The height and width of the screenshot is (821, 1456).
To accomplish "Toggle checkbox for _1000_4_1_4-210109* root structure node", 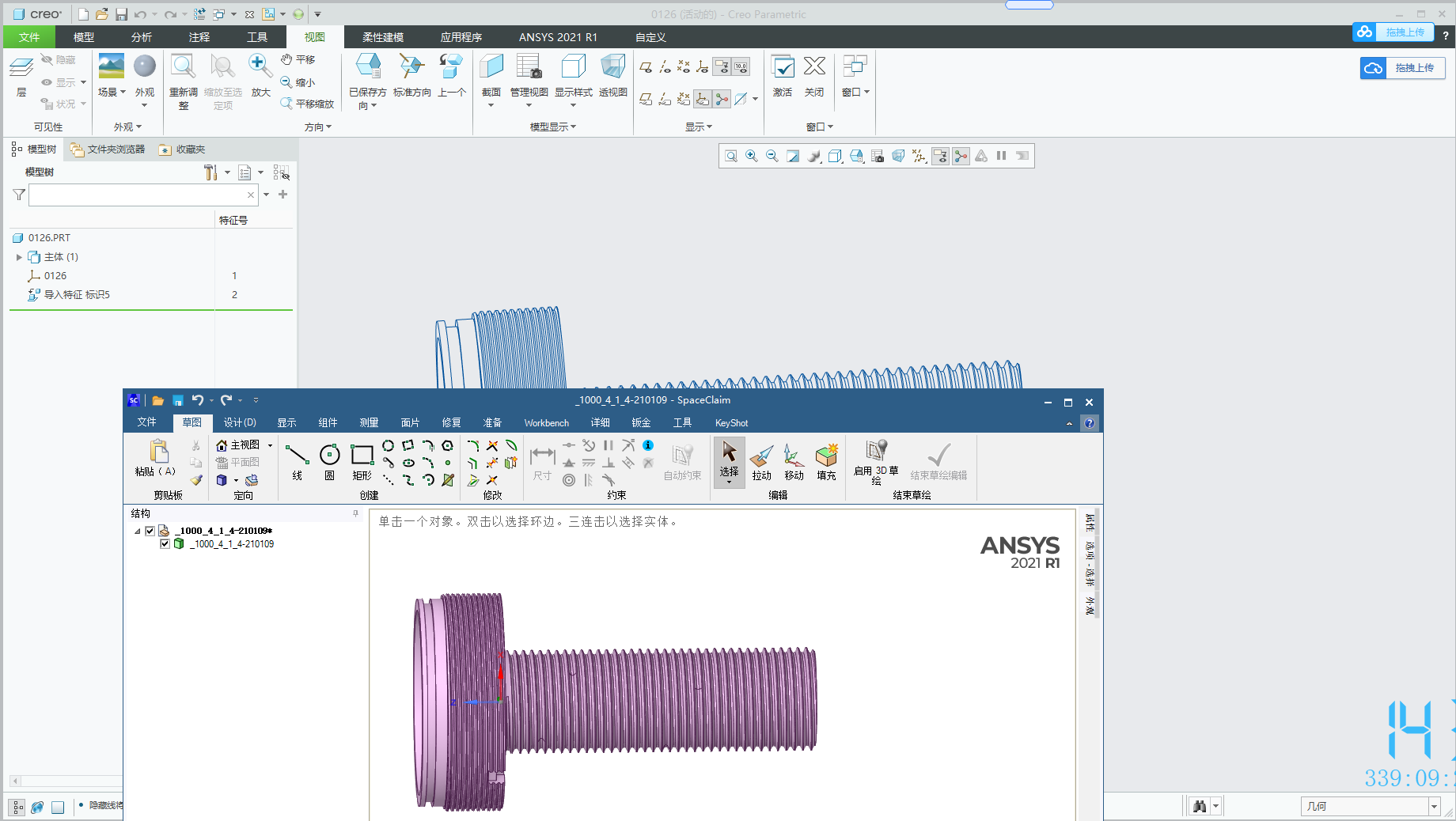I will (150, 531).
